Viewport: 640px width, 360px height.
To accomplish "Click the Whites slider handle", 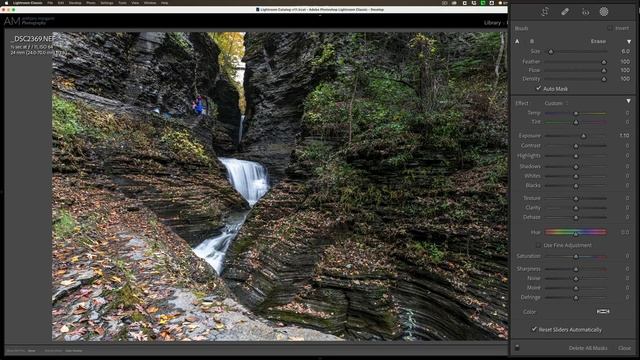I will click(x=576, y=176).
